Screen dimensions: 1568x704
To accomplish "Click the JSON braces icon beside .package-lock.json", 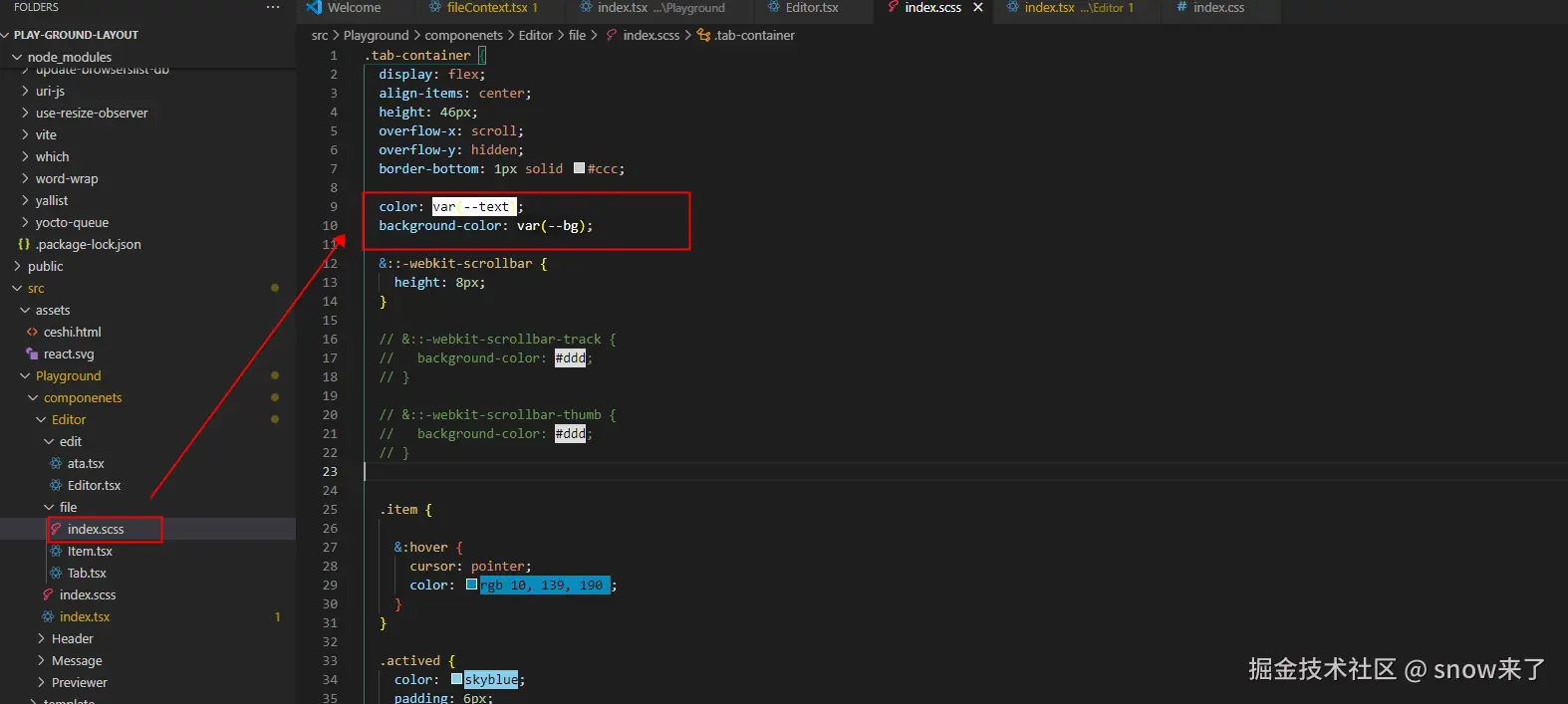I will [24, 244].
